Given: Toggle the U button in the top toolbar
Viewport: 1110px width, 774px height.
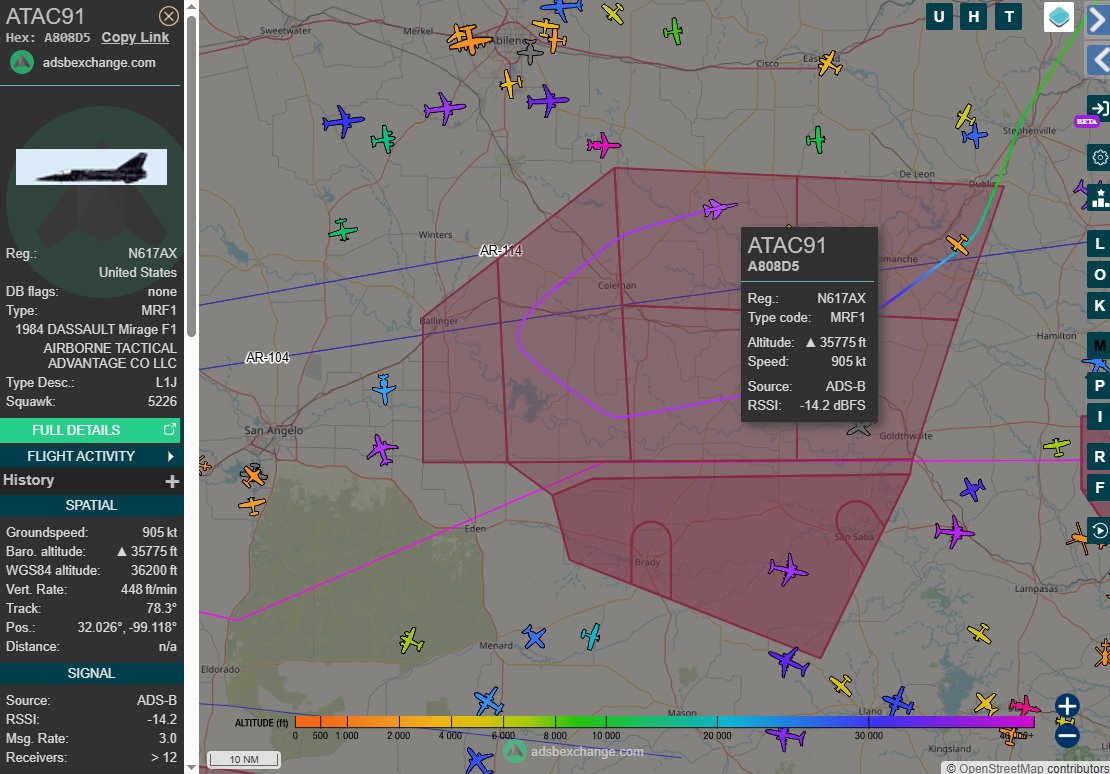Looking at the screenshot, I should click(x=938, y=16).
